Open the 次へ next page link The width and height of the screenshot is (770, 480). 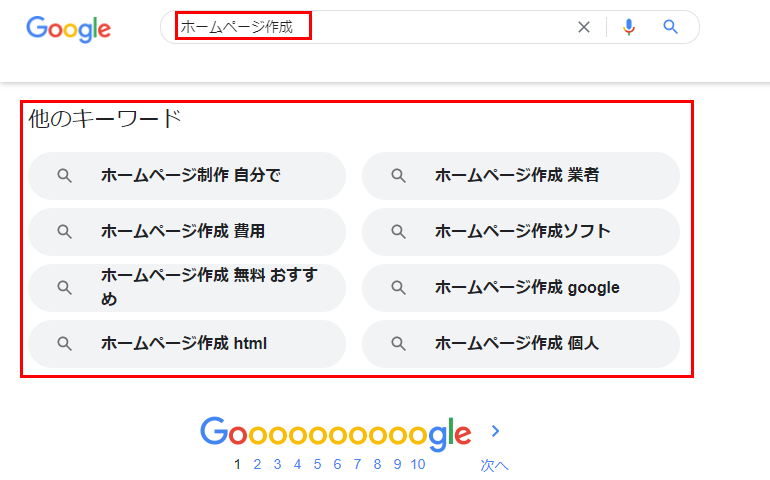tap(494, 465)
